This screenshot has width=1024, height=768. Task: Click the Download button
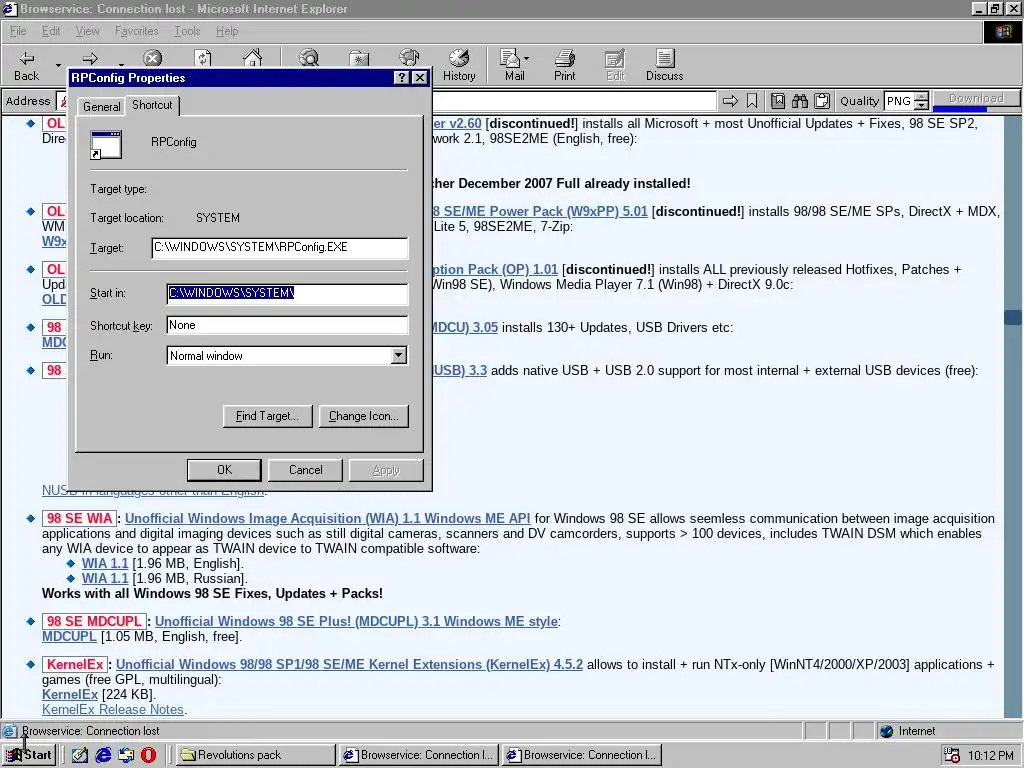click(x=976, y=99)
